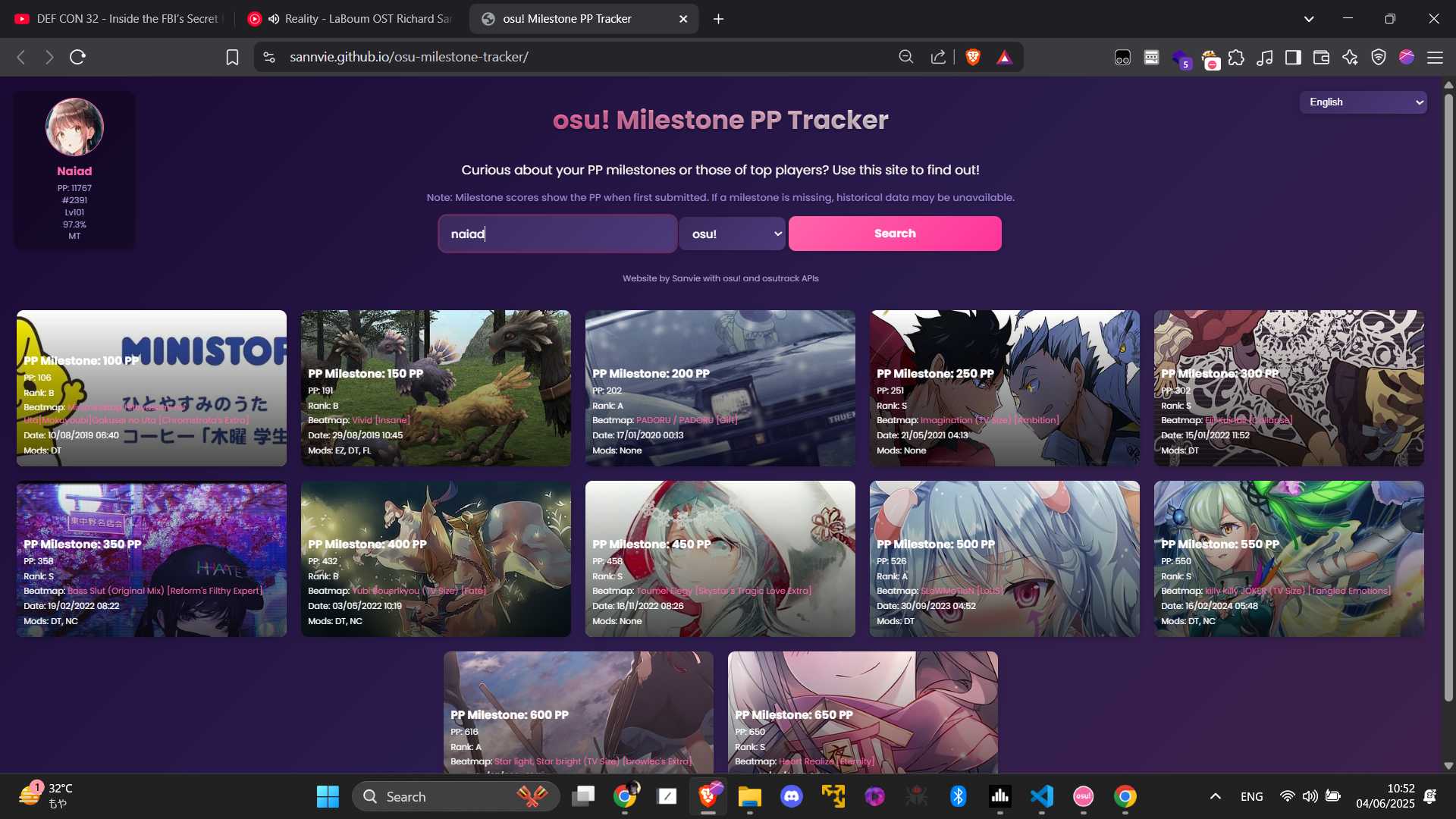Screen dimensions: 1456x819
Task: Click the scrollbar down arrow
Action: 1448,766
